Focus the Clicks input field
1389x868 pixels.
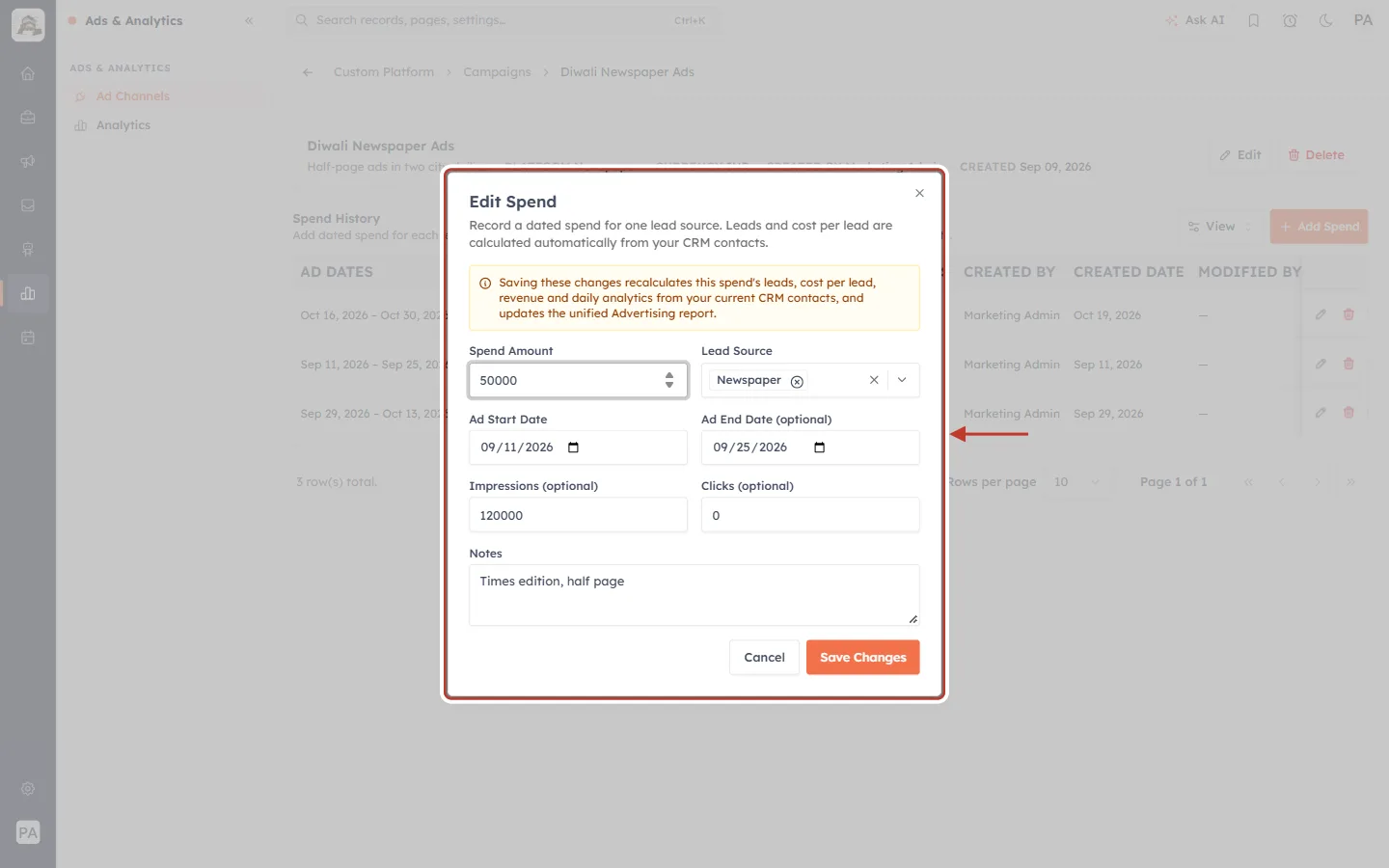pos(810,515)
